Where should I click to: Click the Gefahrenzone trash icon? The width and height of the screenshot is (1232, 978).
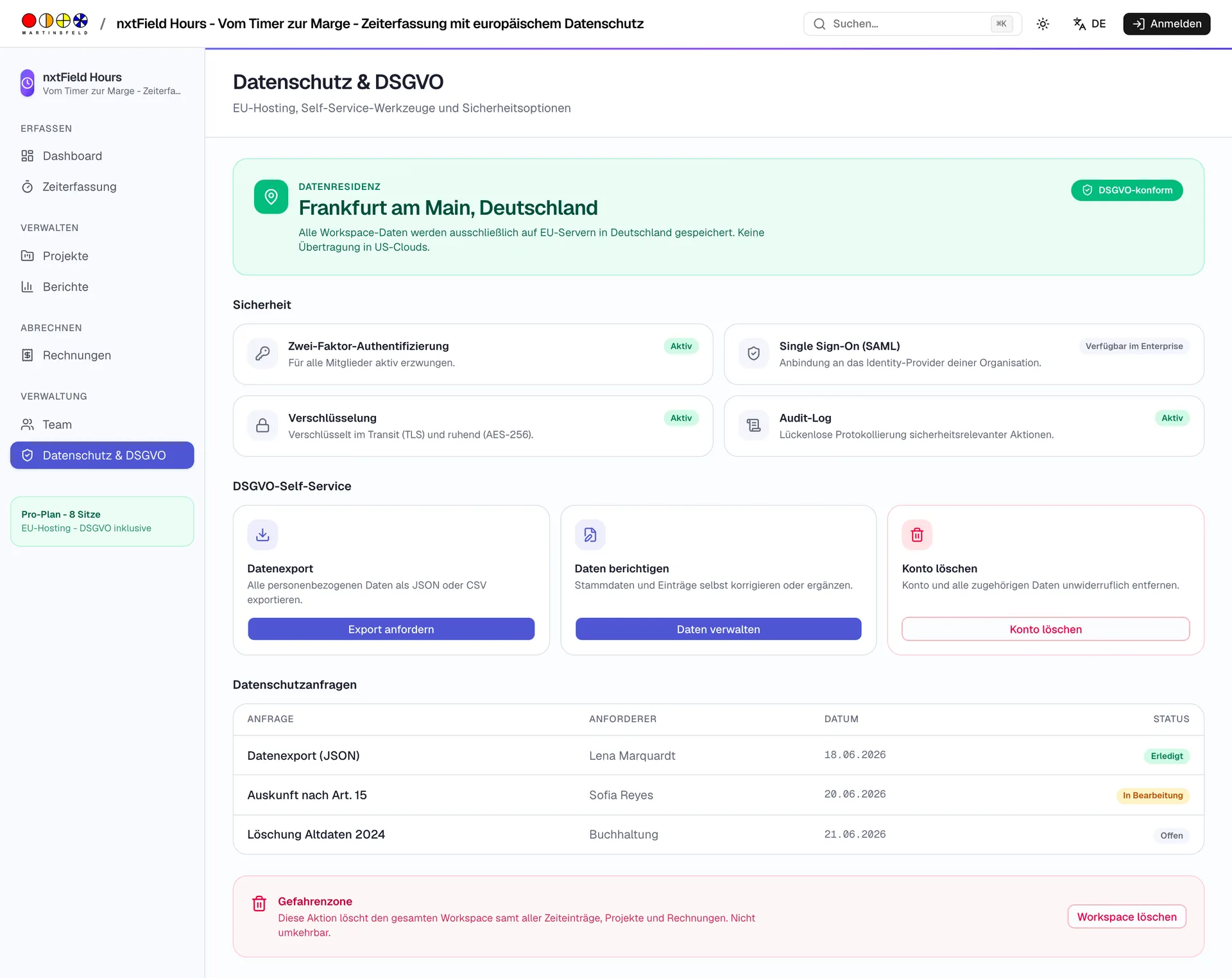click(259, 904)
